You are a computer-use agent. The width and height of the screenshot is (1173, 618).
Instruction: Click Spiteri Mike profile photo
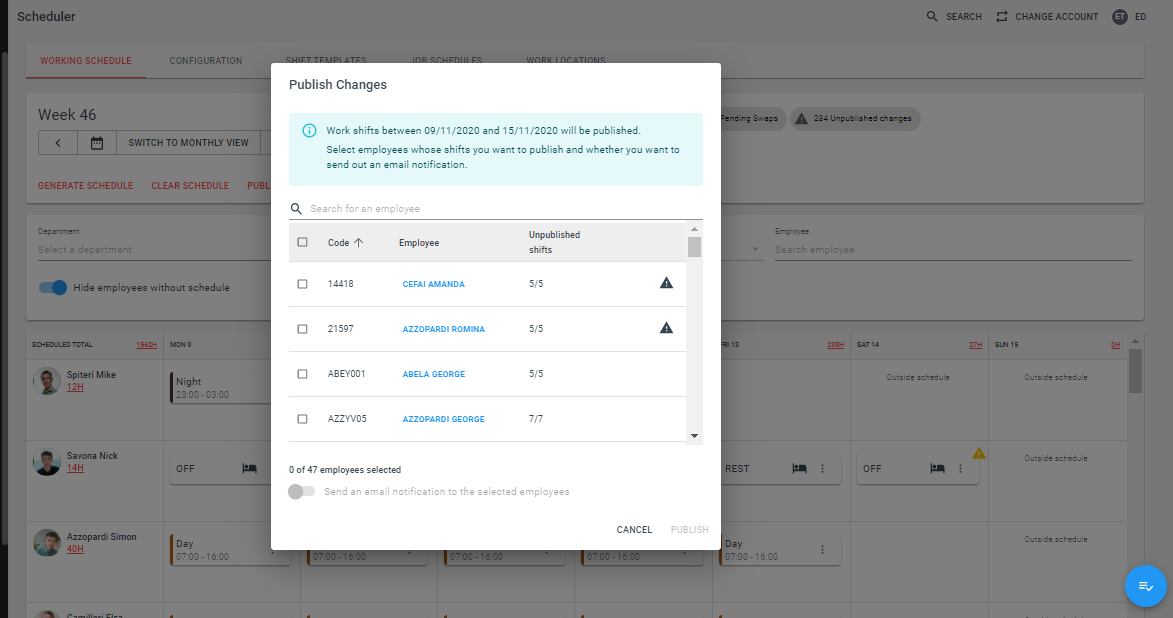point(46,381)
